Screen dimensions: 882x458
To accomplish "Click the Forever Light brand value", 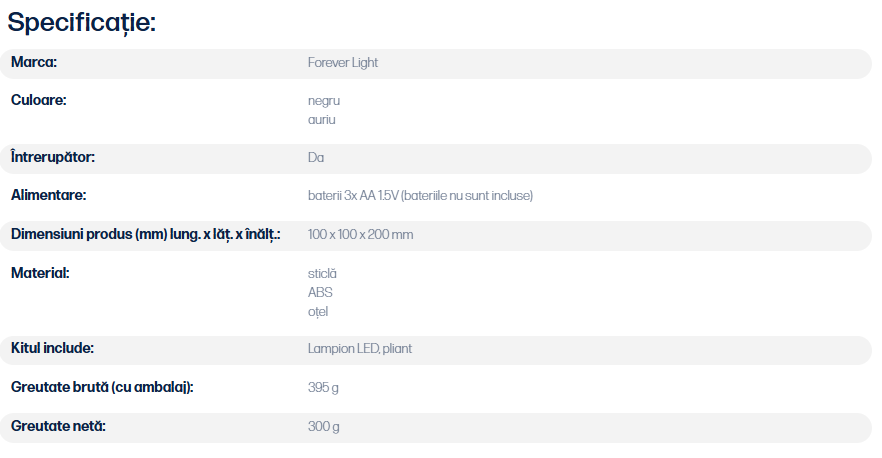I will point(343,62).
